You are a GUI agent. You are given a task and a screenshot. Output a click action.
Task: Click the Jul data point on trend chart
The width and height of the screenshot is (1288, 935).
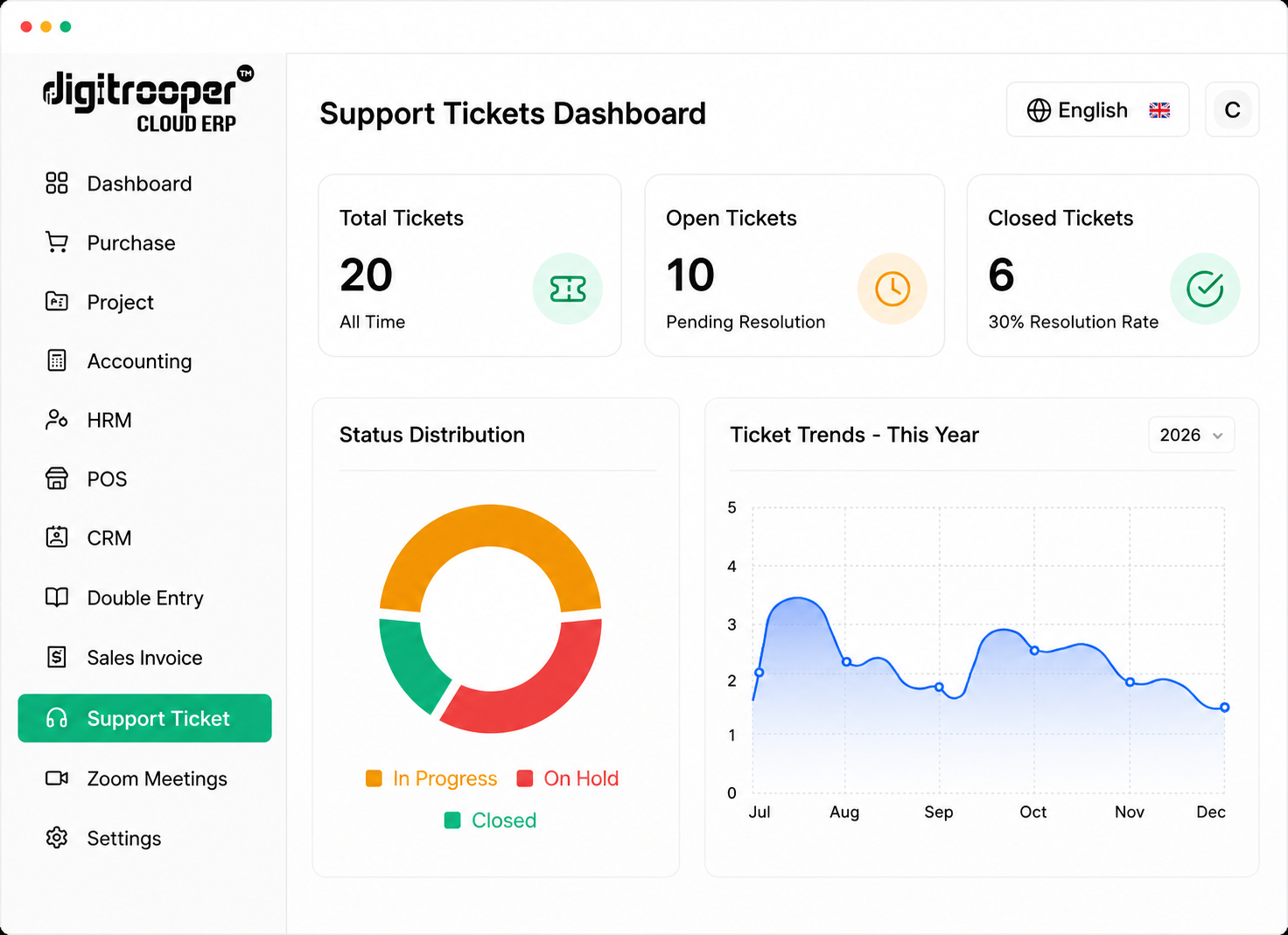759,673
